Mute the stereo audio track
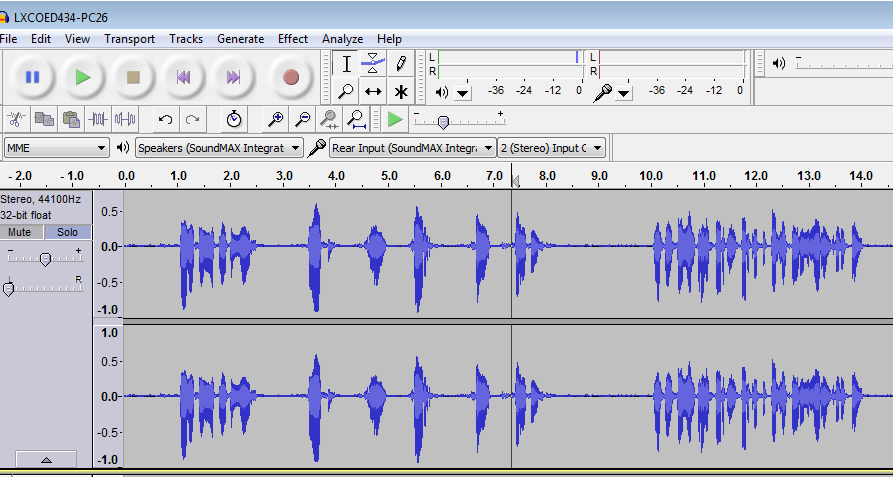The height and width of the screenshot is (477, 893). tap(20, 232)
